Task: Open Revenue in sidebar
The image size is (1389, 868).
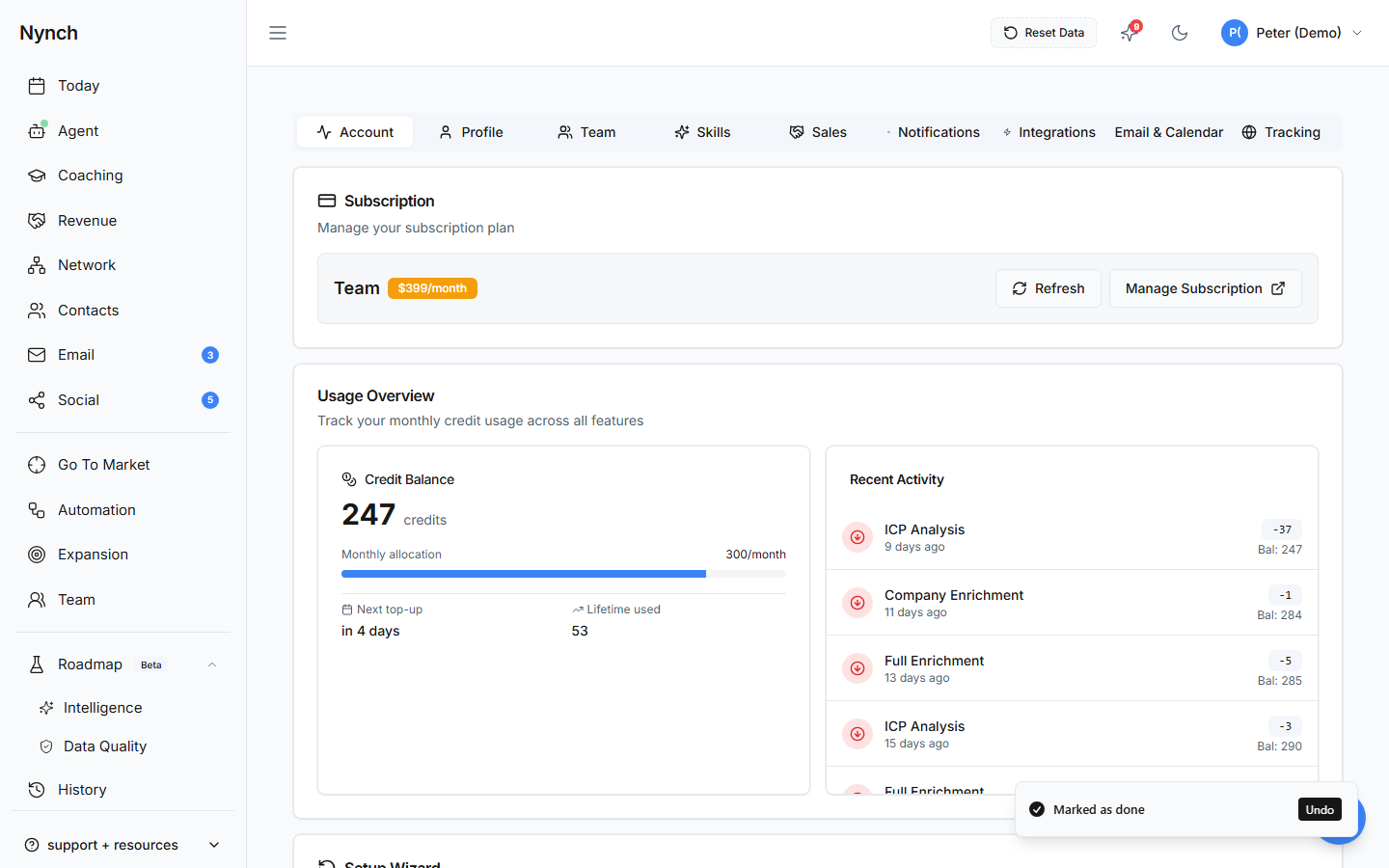Action: point(123,221)
